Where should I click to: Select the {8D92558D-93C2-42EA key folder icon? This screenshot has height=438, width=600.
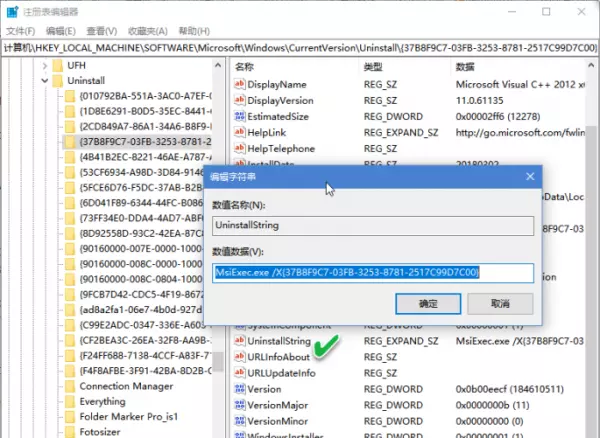70,233
